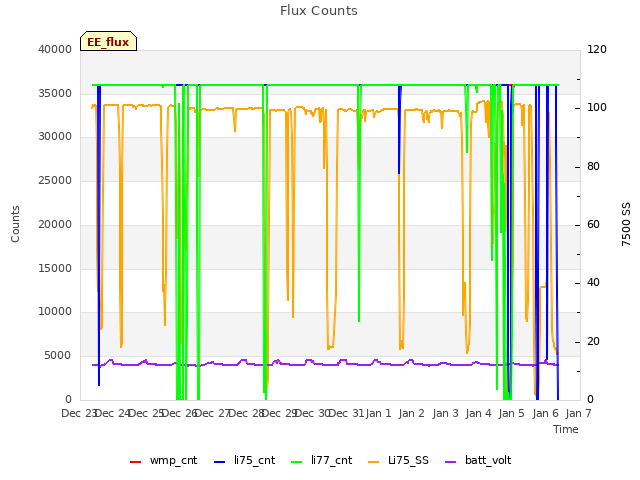Click the Counts y-axis title
The image size is (640, 480).
pyautogui.click(x=15, y=224)
